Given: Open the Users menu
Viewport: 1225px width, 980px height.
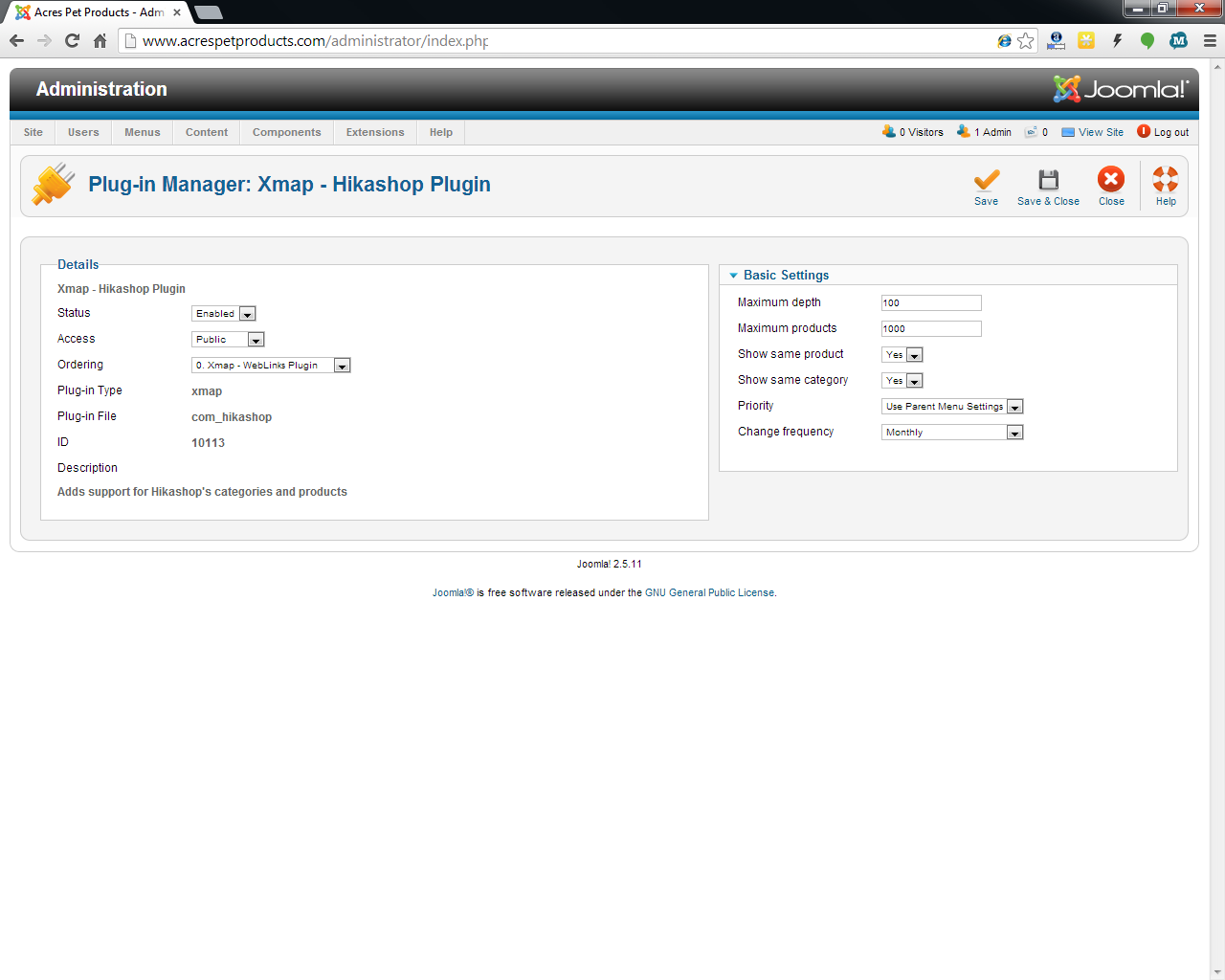Looking at the screenshot, I should 83,132.
